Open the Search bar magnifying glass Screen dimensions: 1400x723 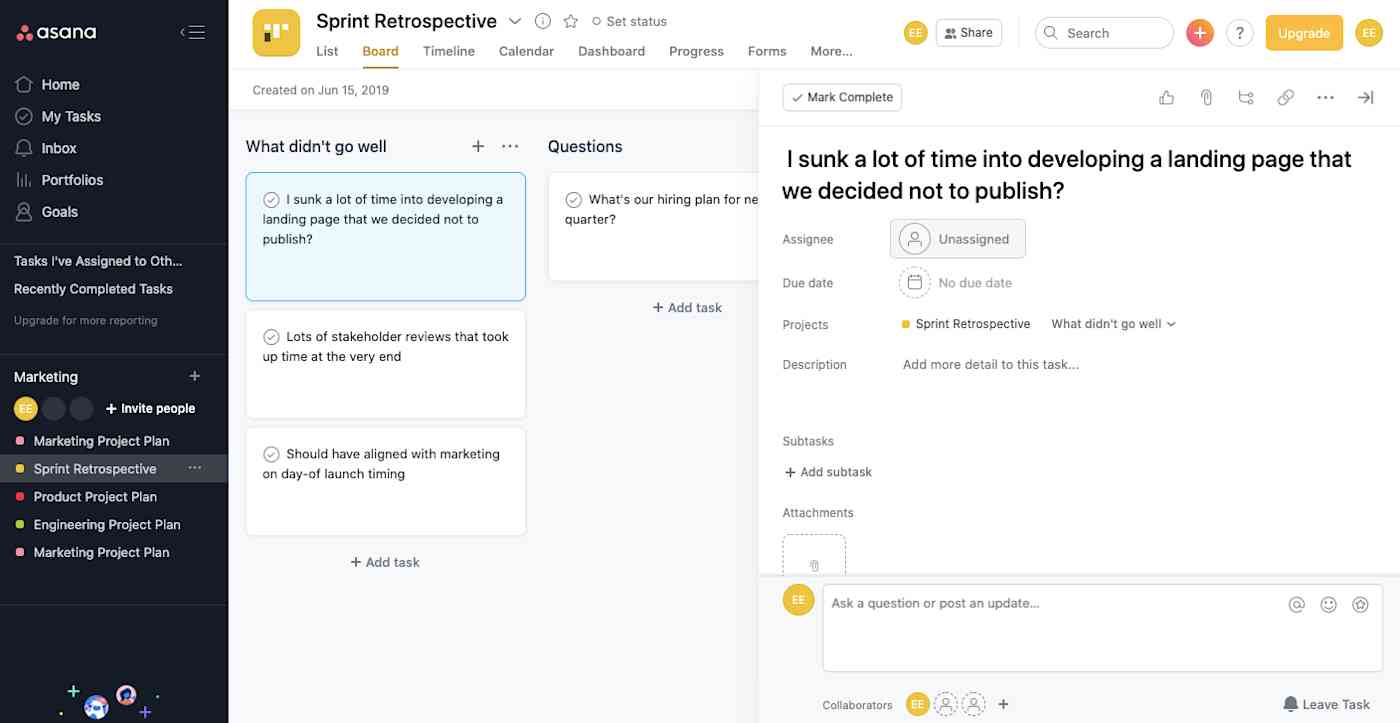(x=1051, y=32)
